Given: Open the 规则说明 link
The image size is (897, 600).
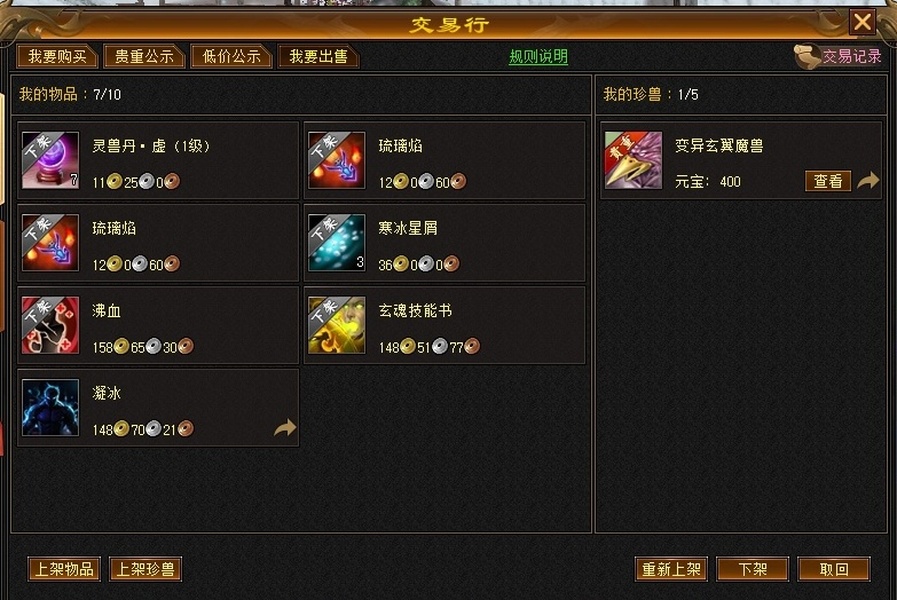Looking at the screenshot, I should [538, 57].
